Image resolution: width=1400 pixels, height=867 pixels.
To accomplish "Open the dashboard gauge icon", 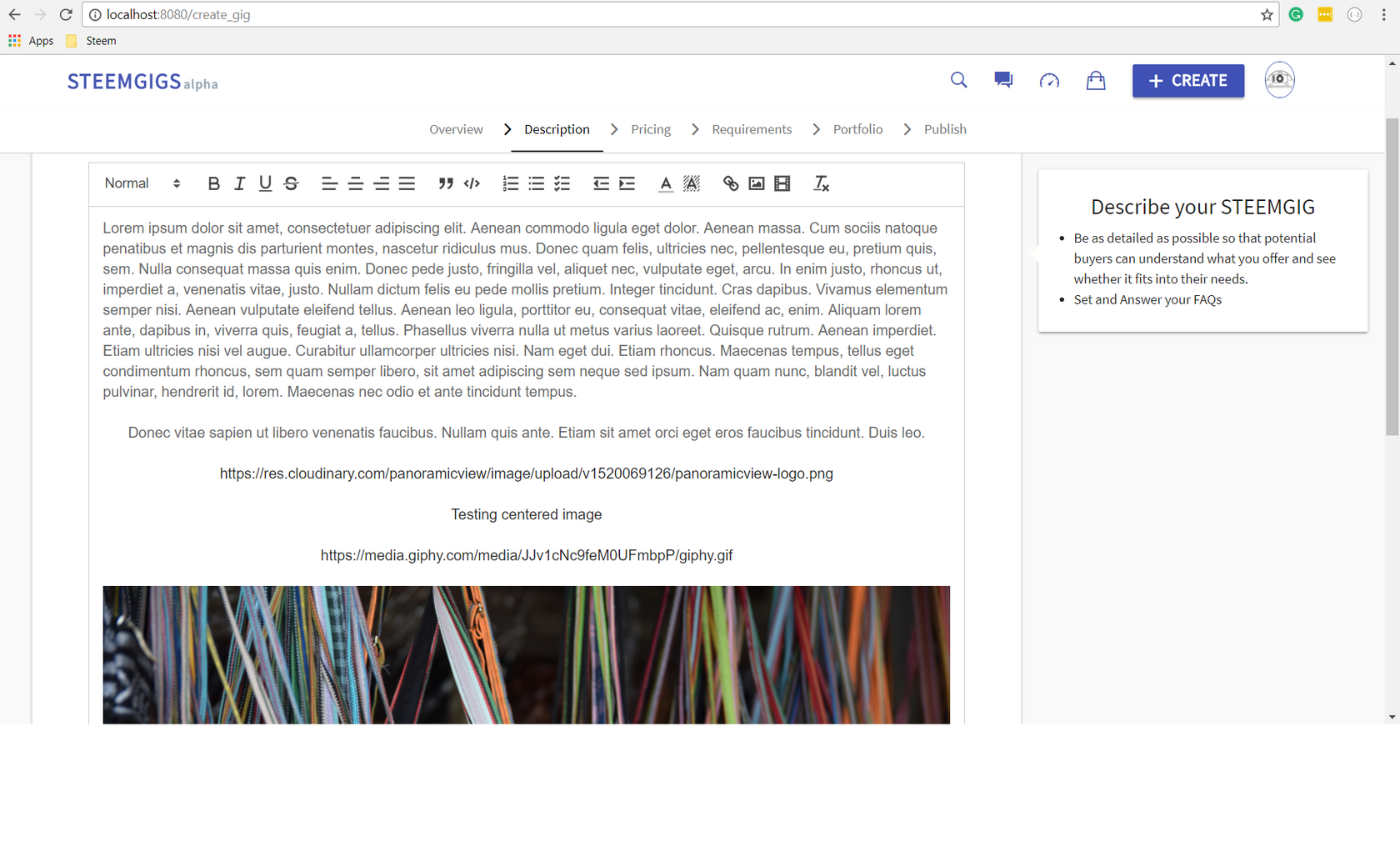I will (x=1049, y=81).
